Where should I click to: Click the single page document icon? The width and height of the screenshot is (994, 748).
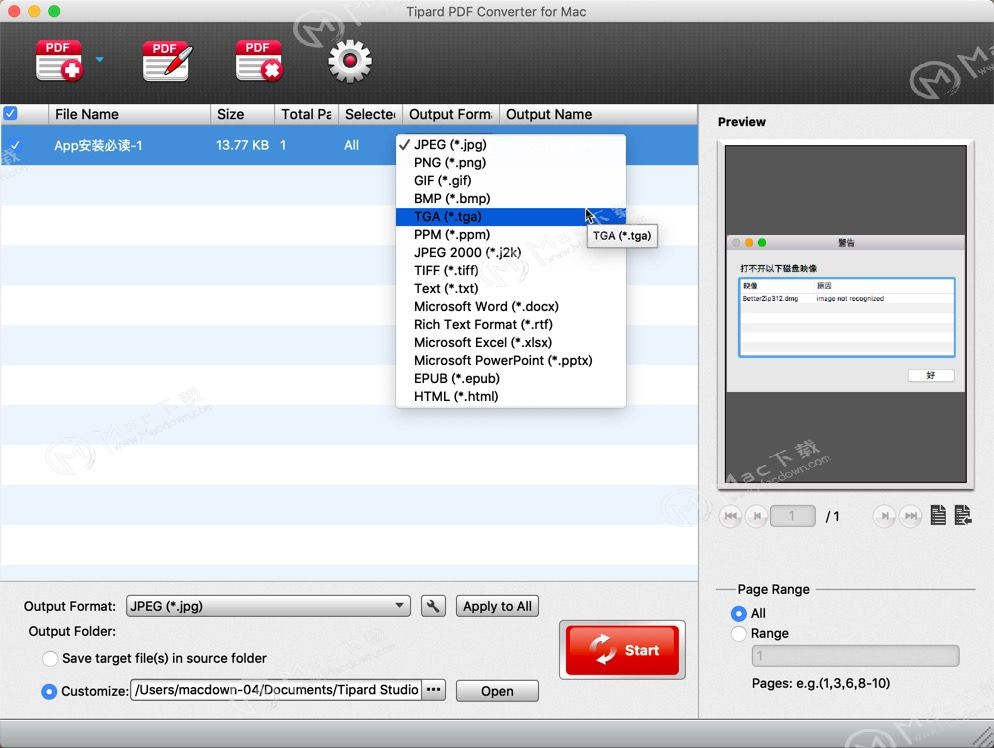[x=938, y=515]
